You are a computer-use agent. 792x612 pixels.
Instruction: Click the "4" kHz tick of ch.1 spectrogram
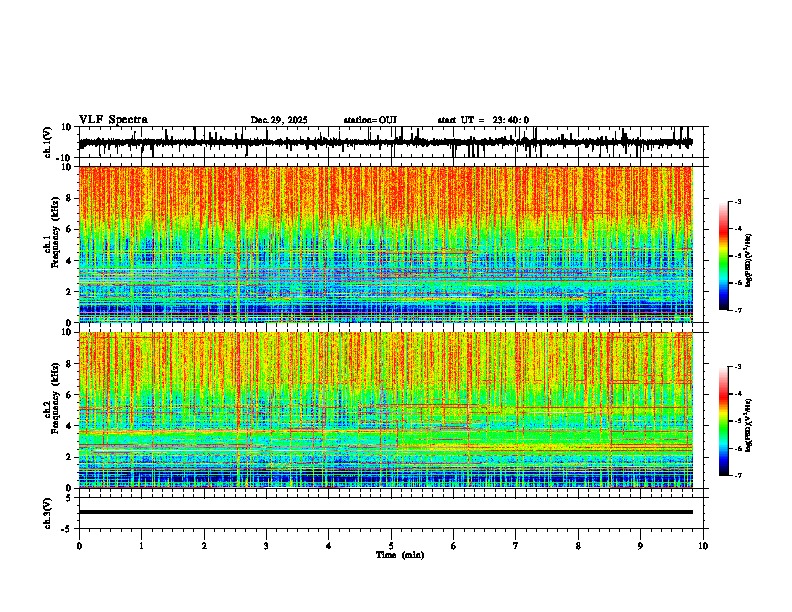click(x=70, y=261)
